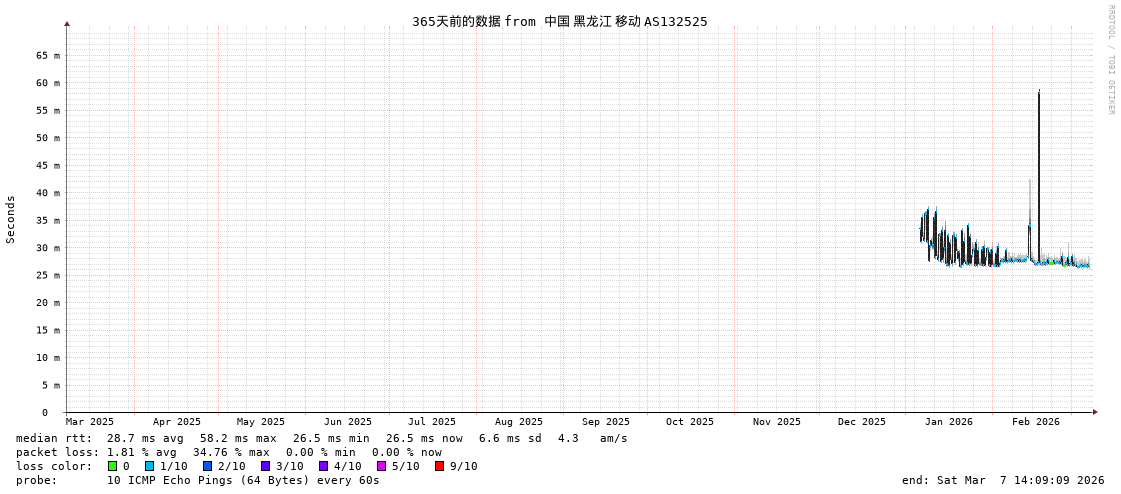Click the 'Jun 2025' x-axis label
The image size is (1121, 494).
point(347,422)
